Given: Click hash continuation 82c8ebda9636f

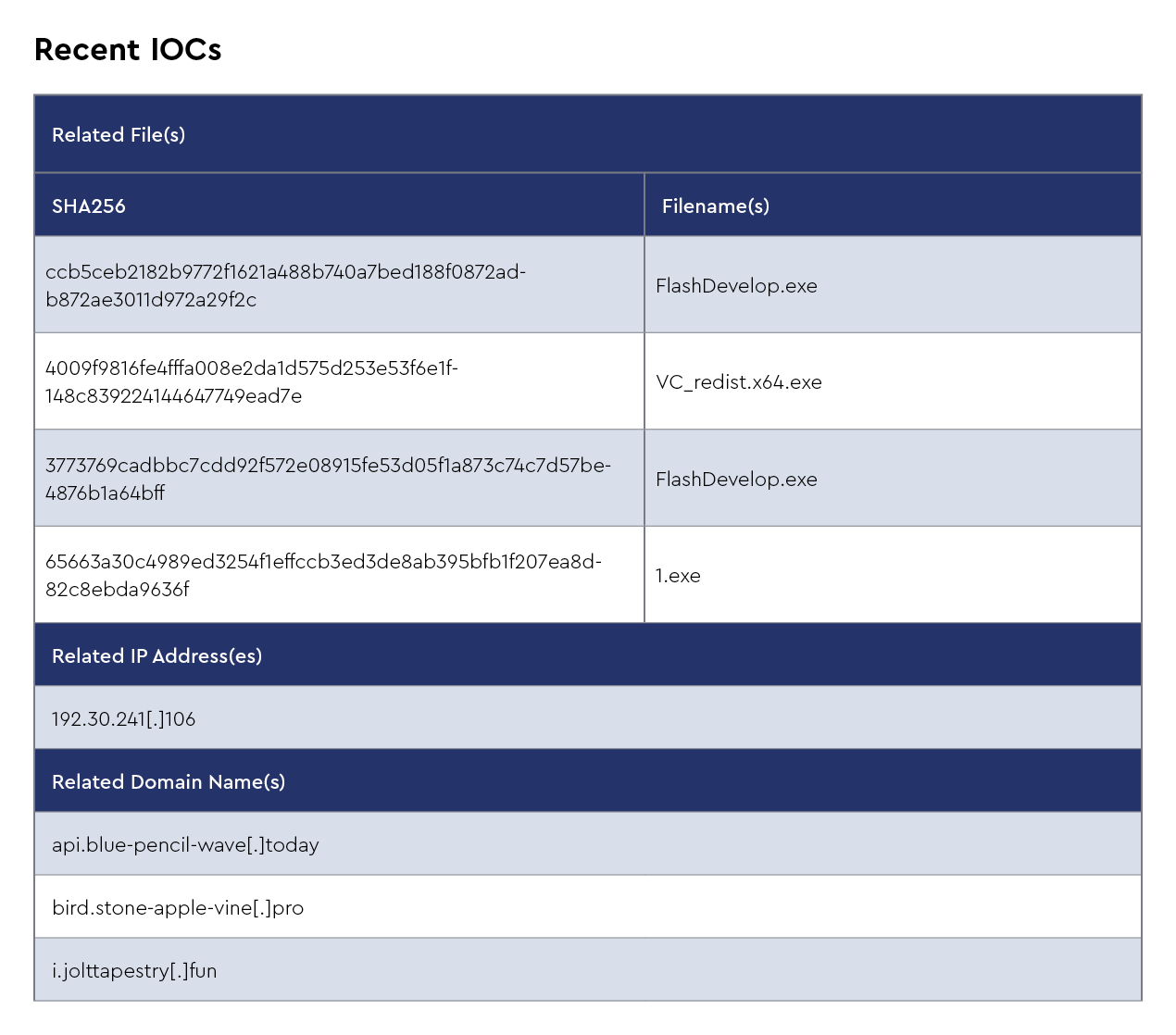Looking at the screenshot, I should pos(118,590).
